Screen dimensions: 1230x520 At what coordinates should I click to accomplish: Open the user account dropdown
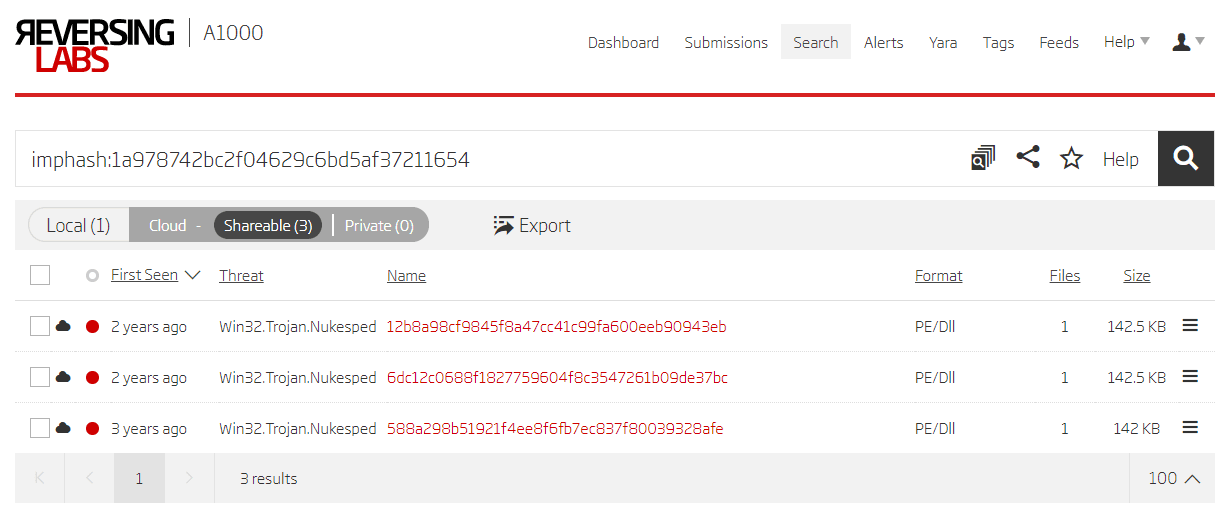point(1188,42)
